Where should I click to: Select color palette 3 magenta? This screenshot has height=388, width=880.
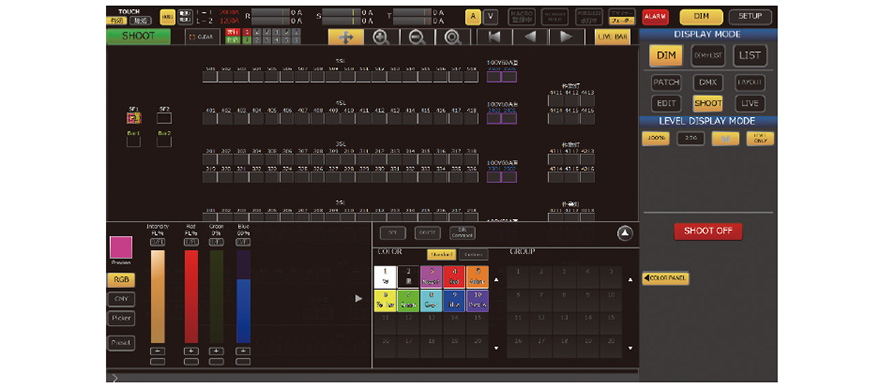click(x=431, y=277)
